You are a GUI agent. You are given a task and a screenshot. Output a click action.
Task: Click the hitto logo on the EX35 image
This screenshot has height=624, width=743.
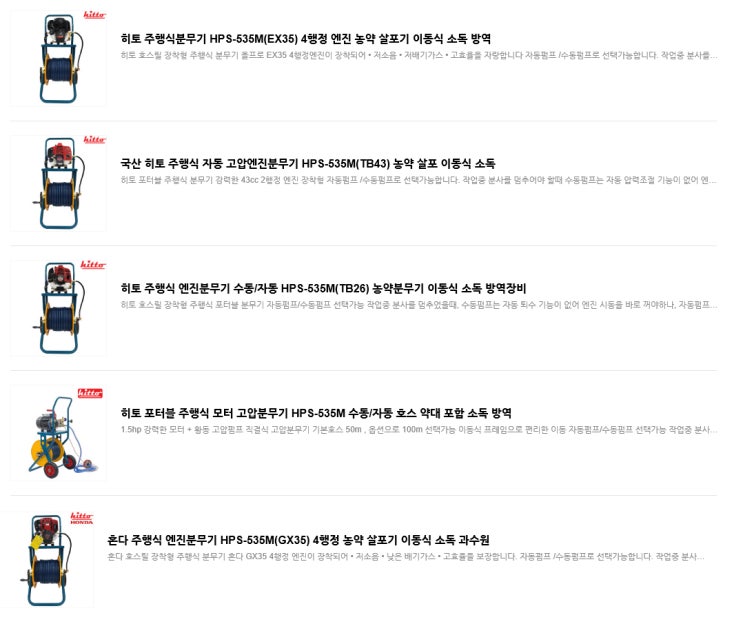94,15
